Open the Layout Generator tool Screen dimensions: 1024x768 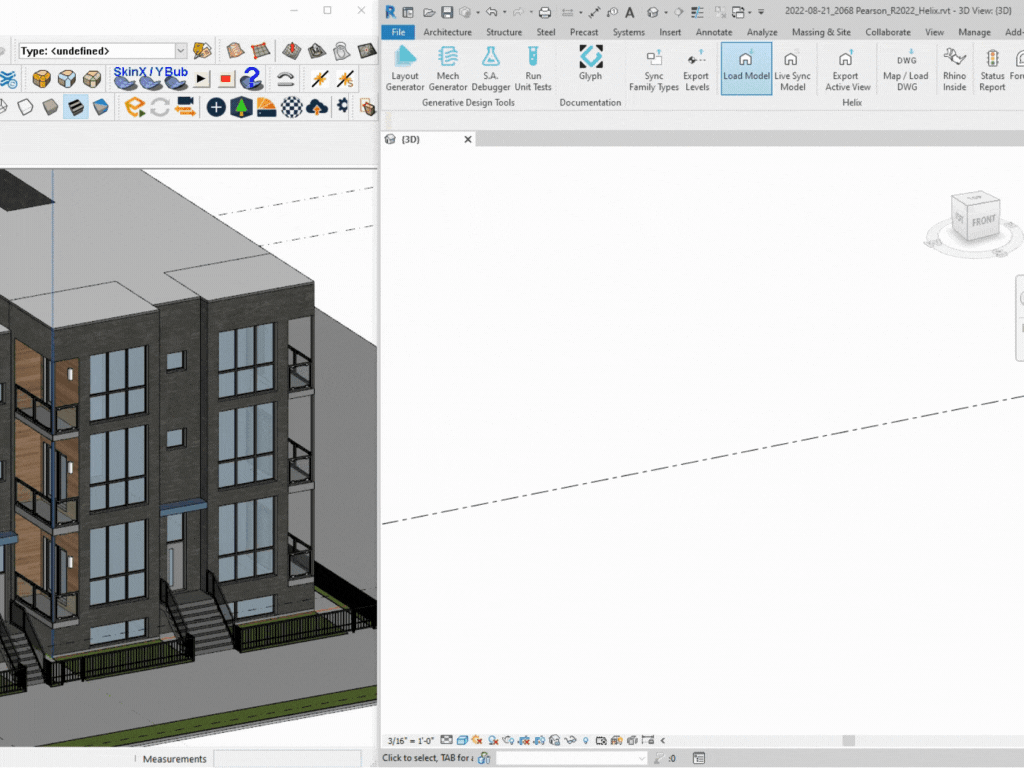[405, 68]
